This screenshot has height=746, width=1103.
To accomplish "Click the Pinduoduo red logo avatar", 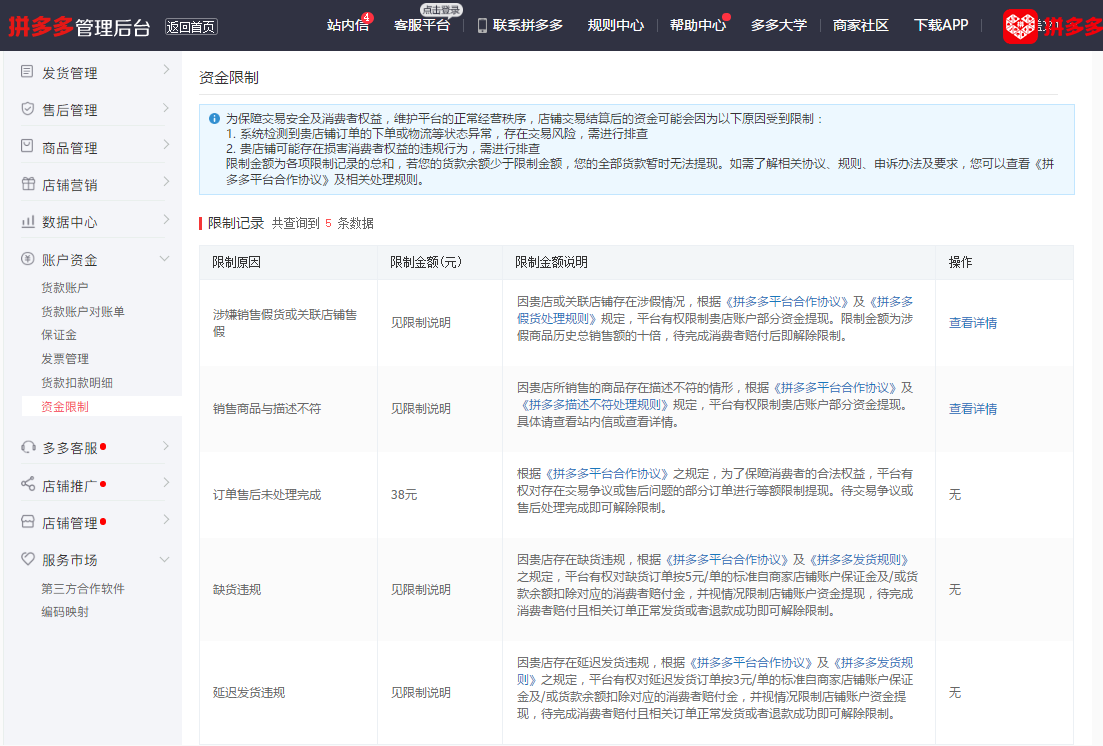I will tap(1020, 27).
